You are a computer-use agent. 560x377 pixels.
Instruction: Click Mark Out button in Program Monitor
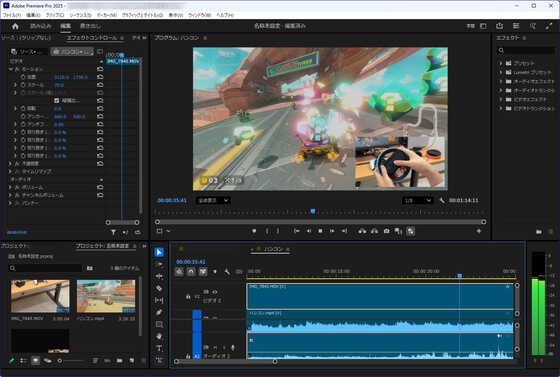[278, 231]
